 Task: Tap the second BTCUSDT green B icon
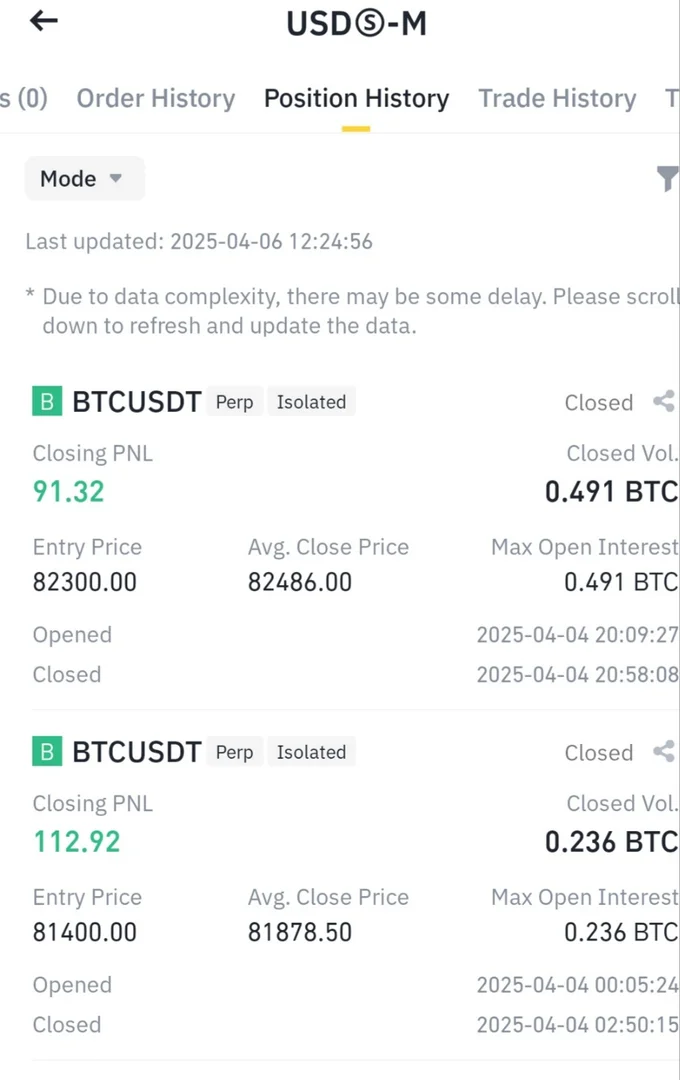coord(47,752)
